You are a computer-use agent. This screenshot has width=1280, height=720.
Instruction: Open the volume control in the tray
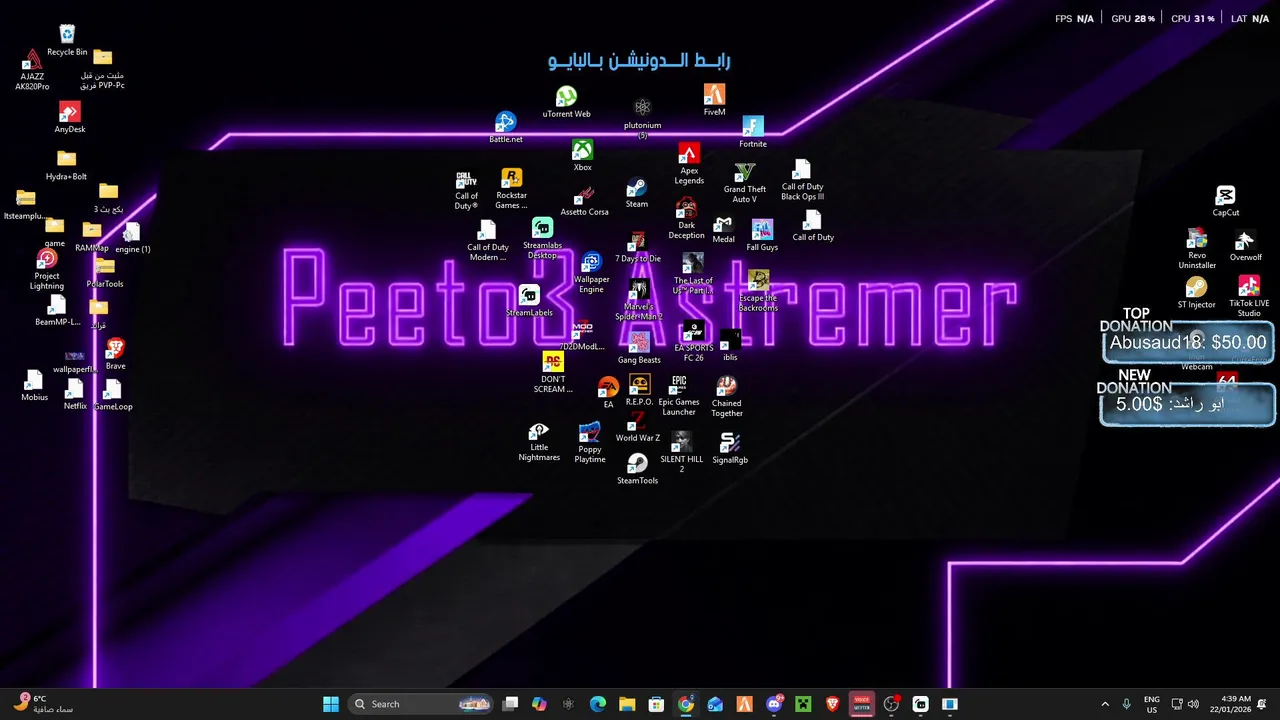(x=1193, y=704)
